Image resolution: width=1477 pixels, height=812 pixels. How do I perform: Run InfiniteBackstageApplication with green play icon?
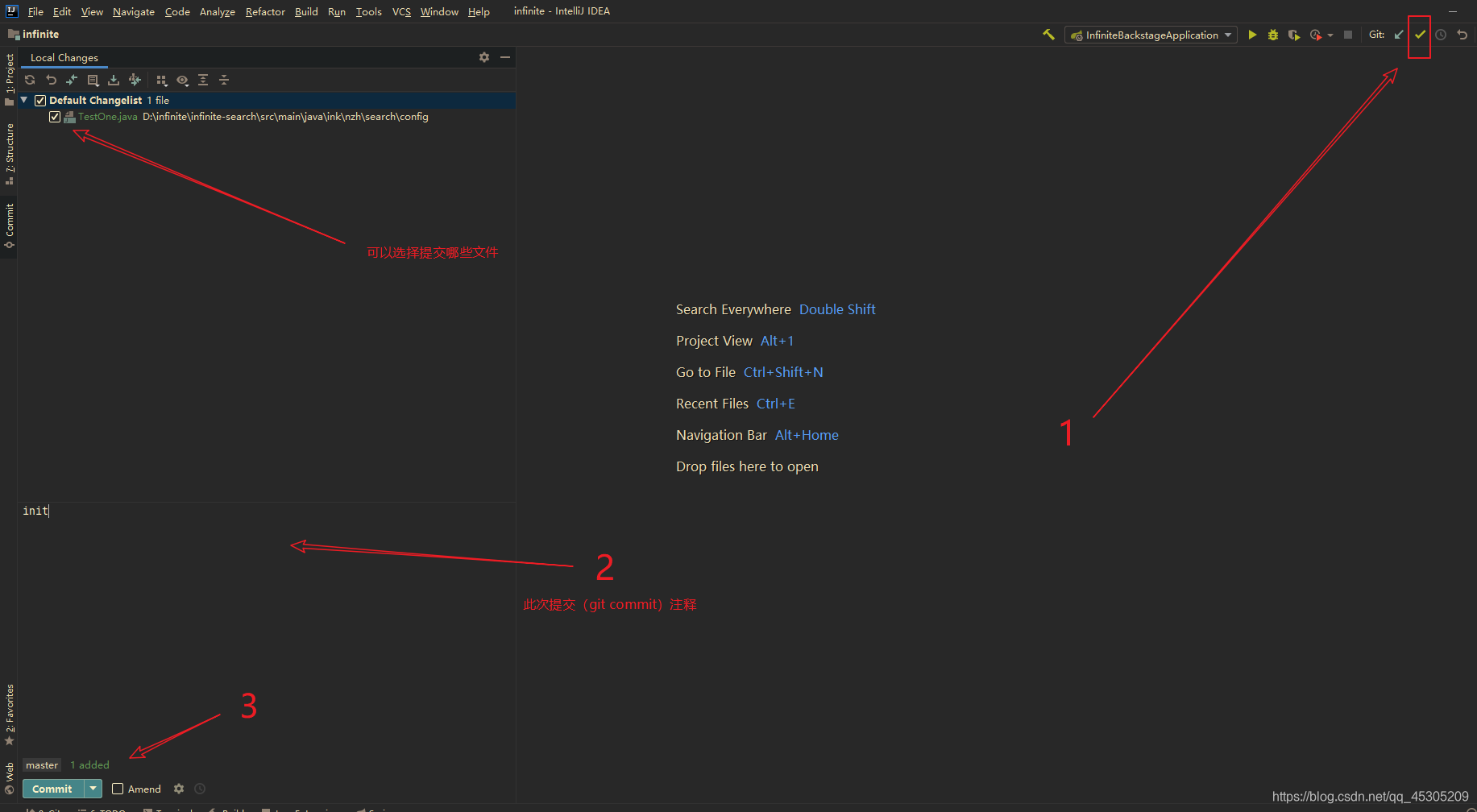point(1252,35)
